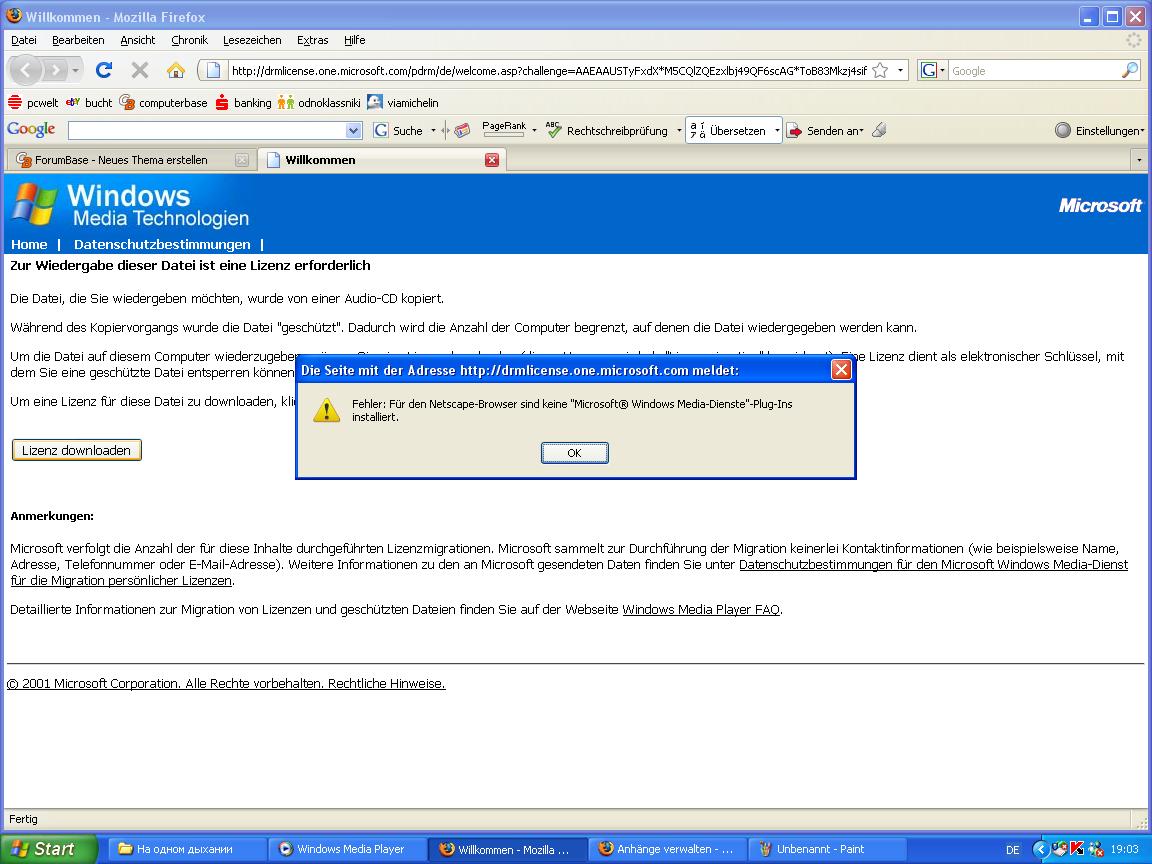The width and height of the screenshot is (1152, 864).
Task: Open the odnoklassniki bookmark
Action: (x=319, y=103)
